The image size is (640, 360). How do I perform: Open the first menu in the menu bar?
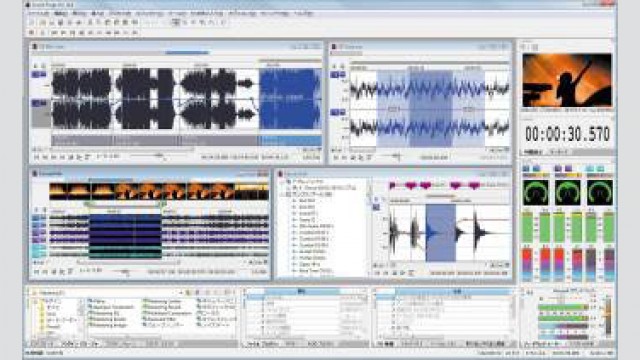click(x=38, y=13)
